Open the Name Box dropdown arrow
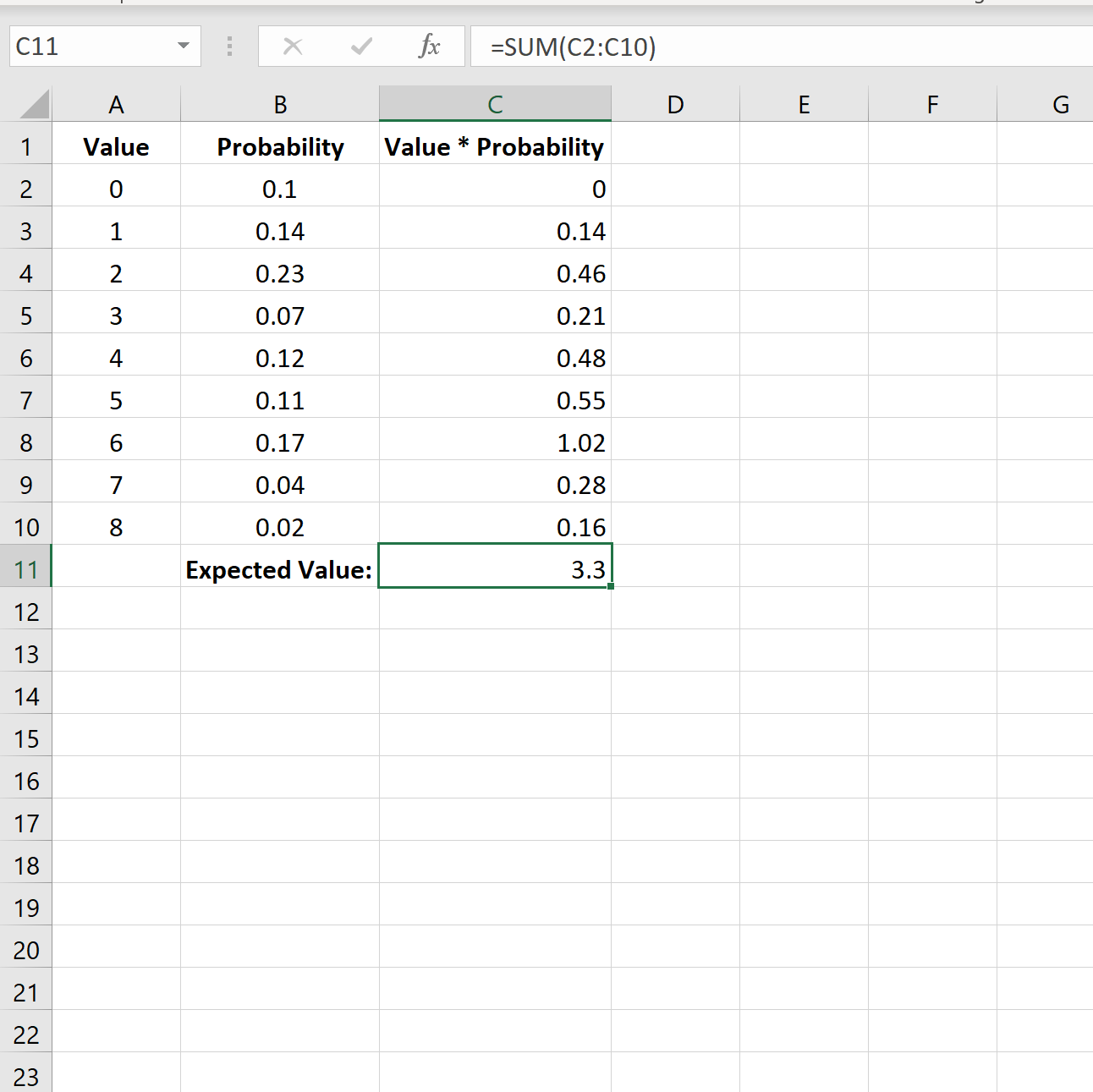The width and height of the screenshot is (1093, 1092). 184,47
